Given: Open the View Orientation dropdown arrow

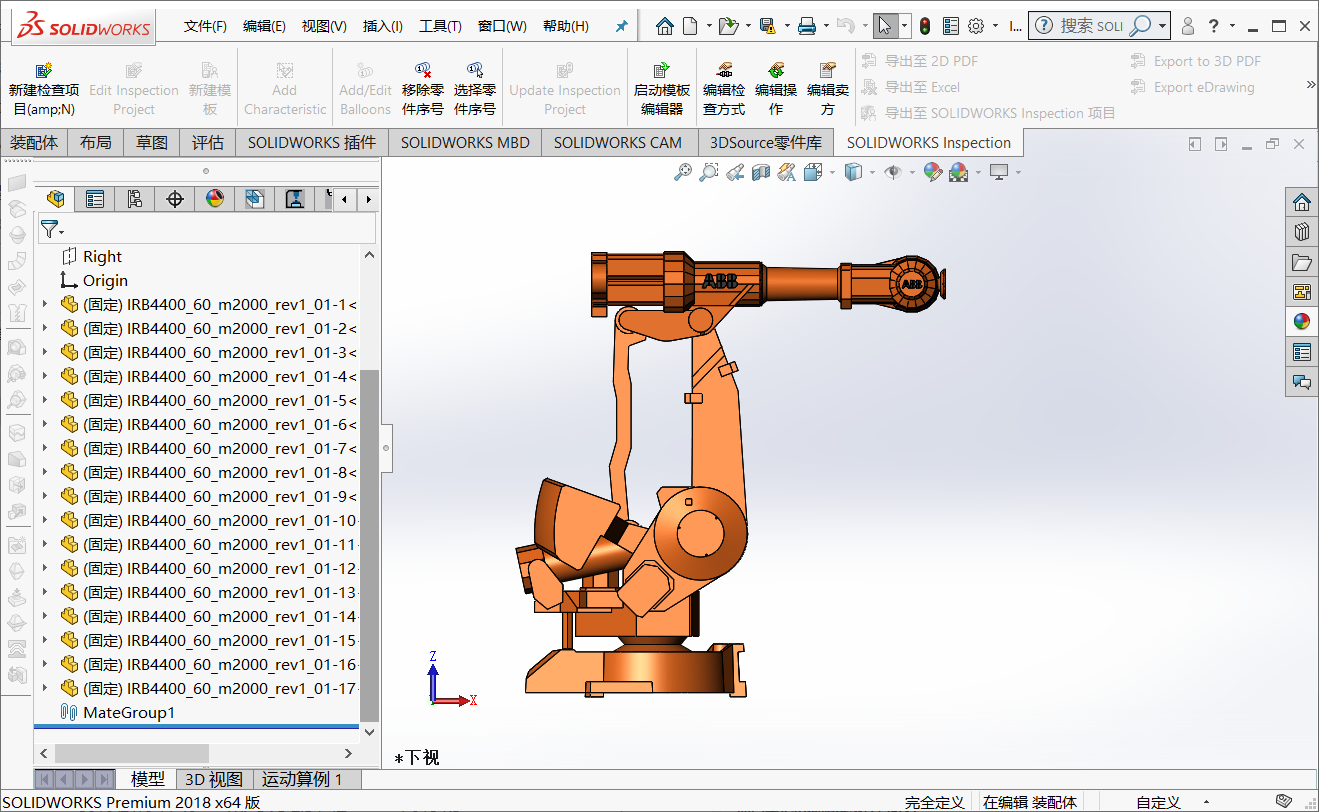Looking at the screenshot, I should pos(874,172).
